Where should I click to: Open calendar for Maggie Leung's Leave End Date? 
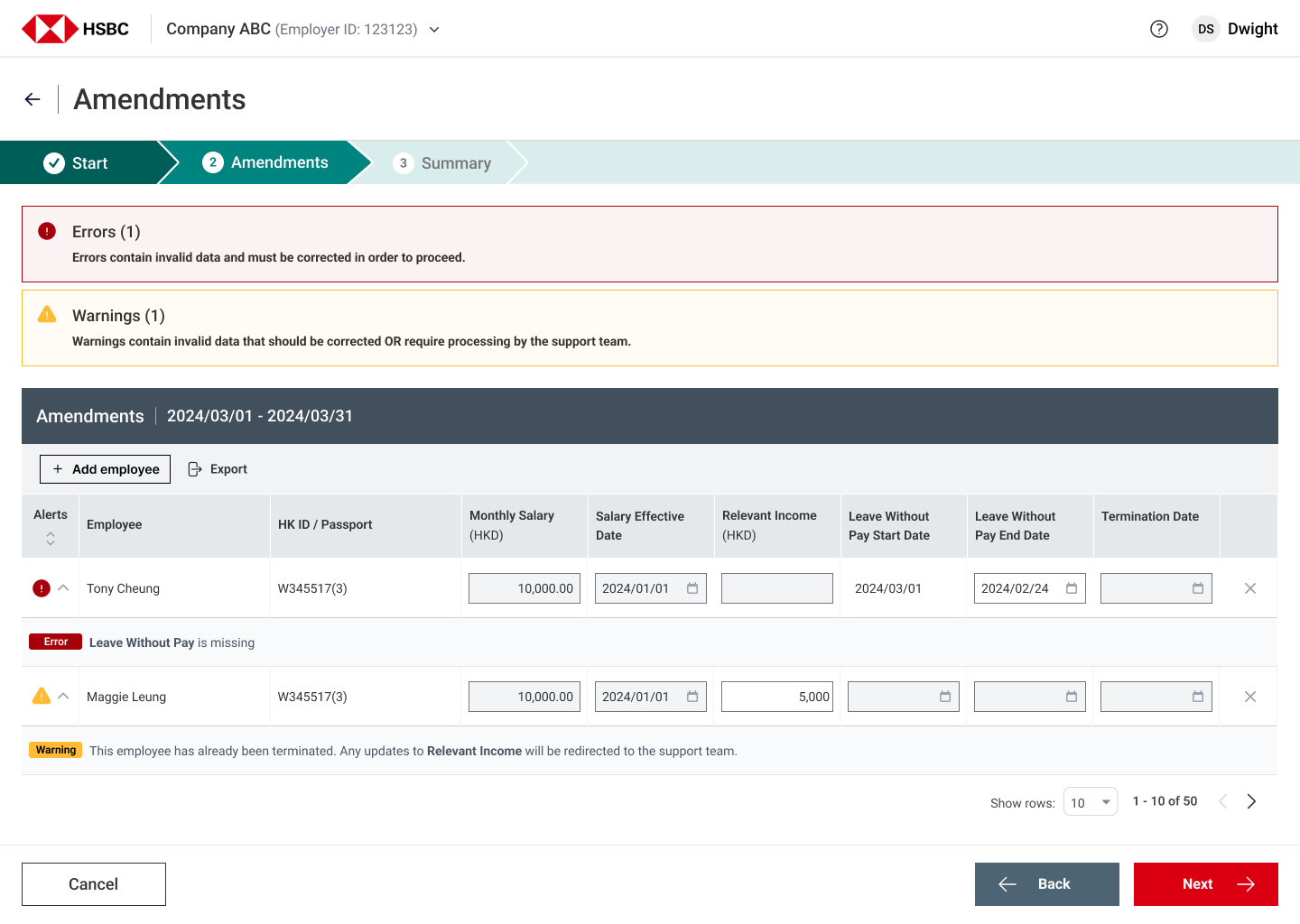1072,697
